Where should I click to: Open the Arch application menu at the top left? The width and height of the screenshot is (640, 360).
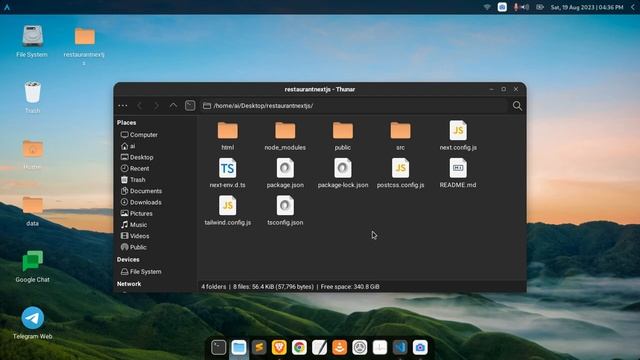[x=7, y=7]
